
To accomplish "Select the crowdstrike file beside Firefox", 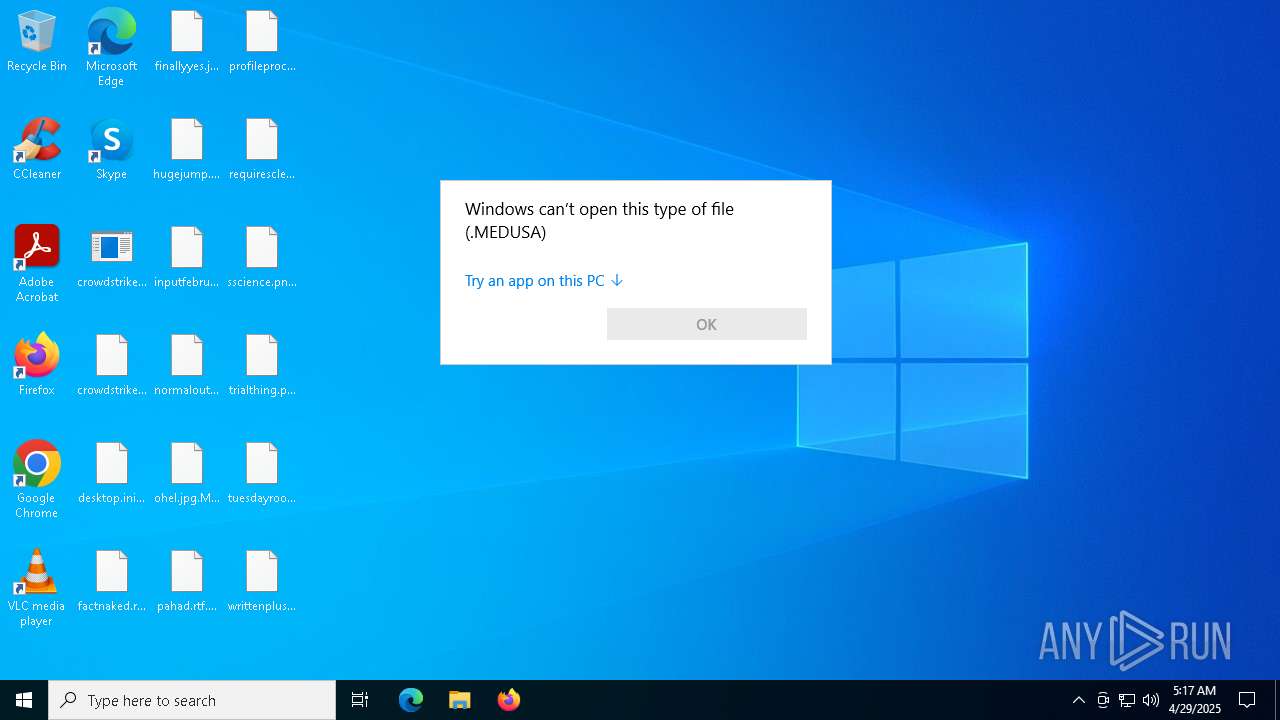I will 111,366.
